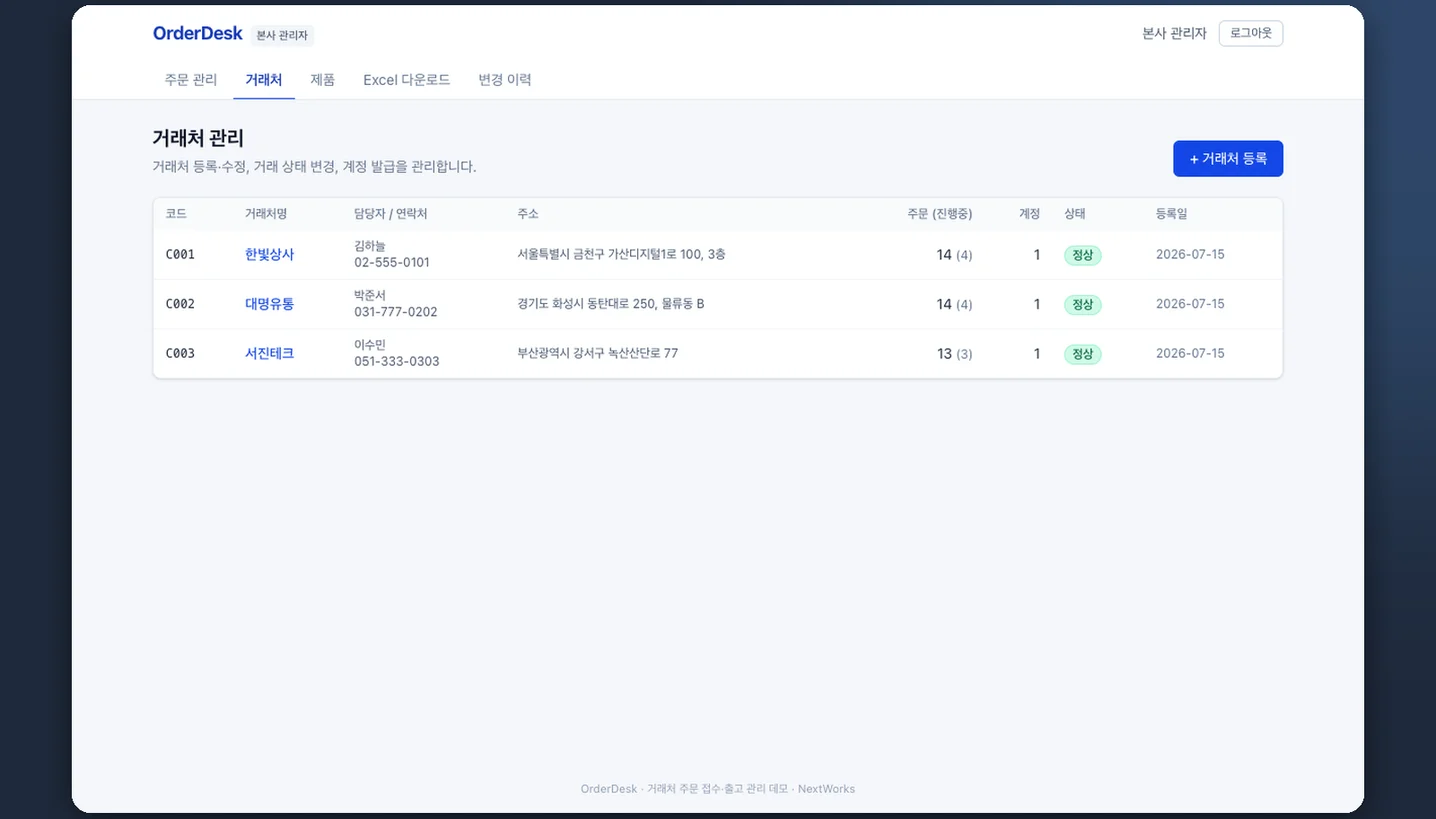Click code cell C001
Image resolution: width=1436 pixels, height=819 pixels.
(180, 254)
